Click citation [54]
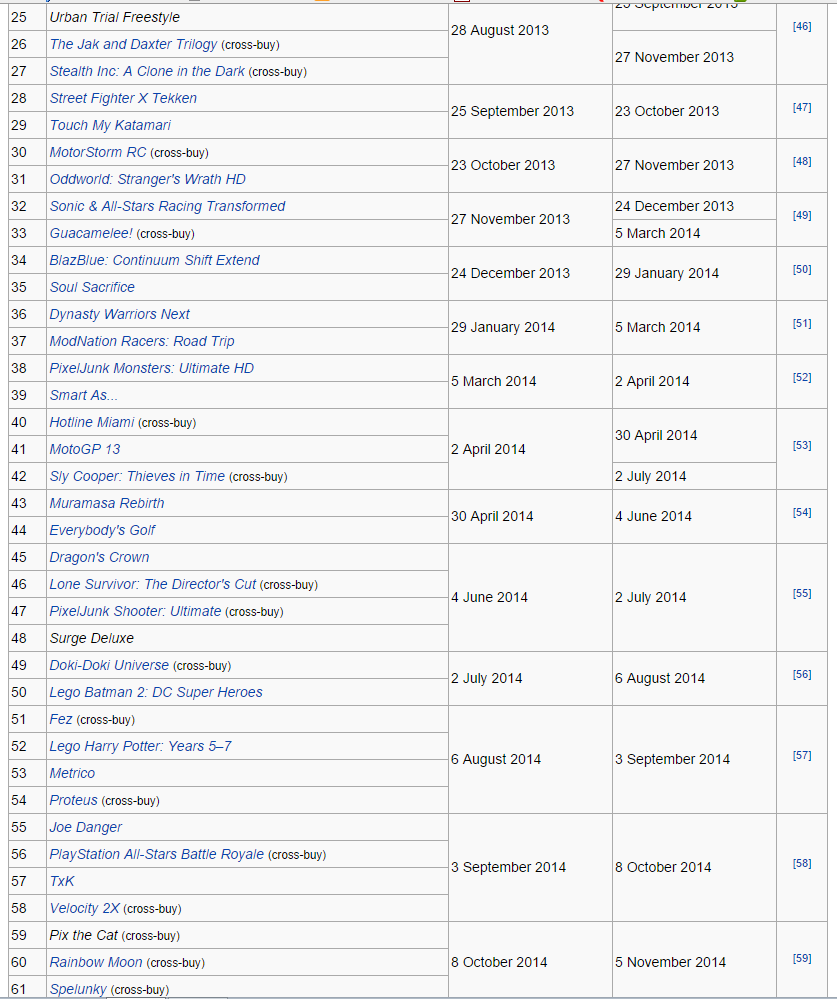This screenshot has height=999, width=837. 802,513
